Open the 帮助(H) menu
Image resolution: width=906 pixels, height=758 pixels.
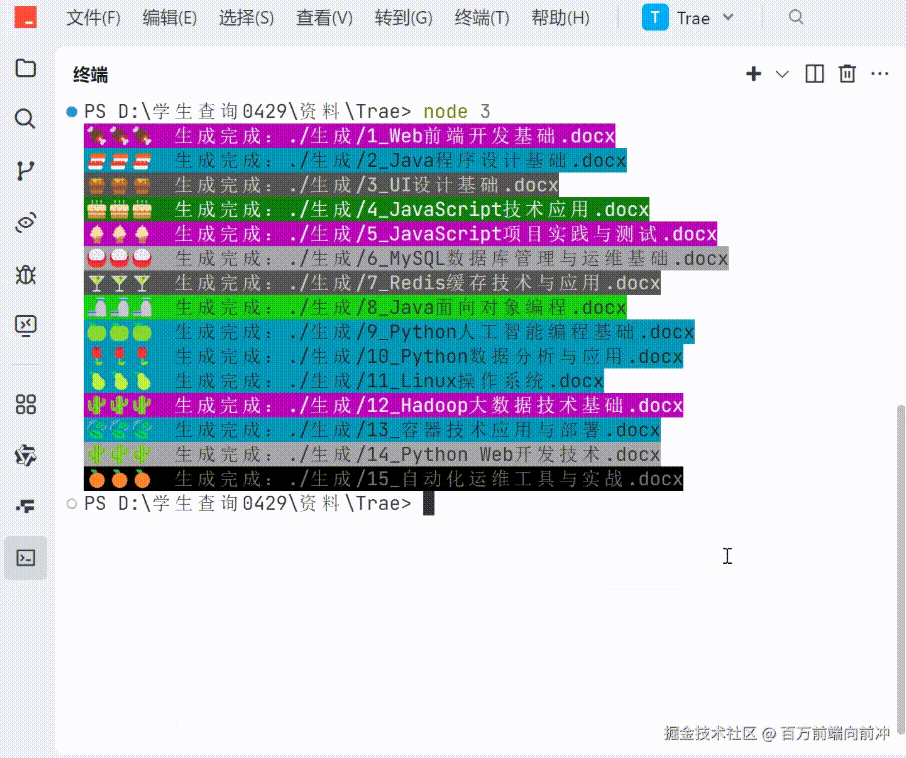coord(560,18)
